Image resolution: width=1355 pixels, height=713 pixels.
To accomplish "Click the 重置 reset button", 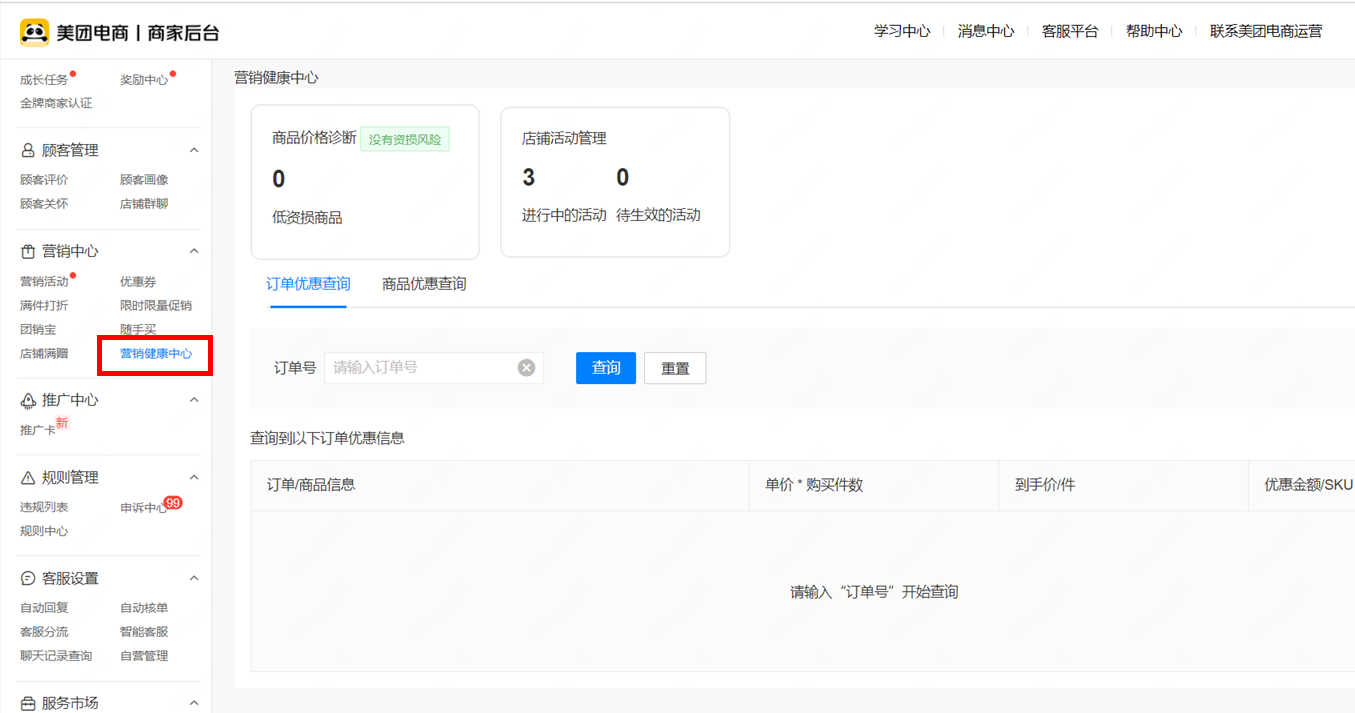I will pyautogui.click(x=675, y=368).
